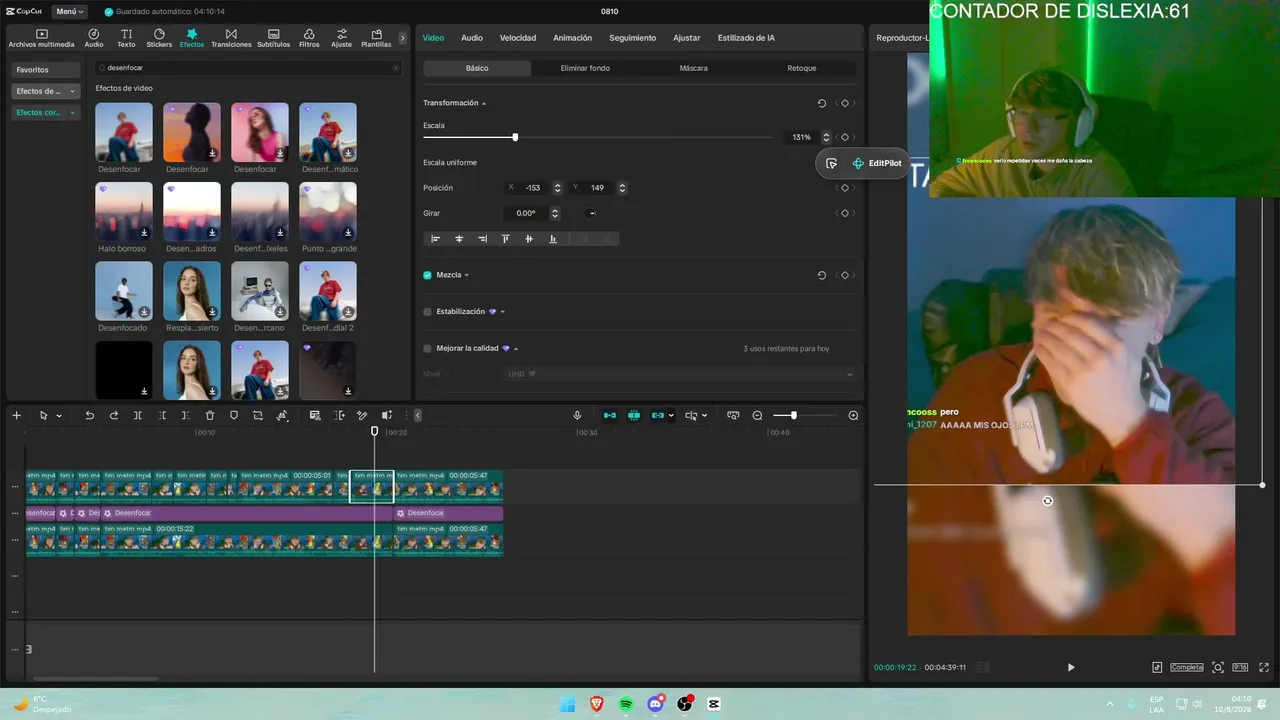
Task: Toggle main track magnet in timeline toolbar
Action: 609,415
